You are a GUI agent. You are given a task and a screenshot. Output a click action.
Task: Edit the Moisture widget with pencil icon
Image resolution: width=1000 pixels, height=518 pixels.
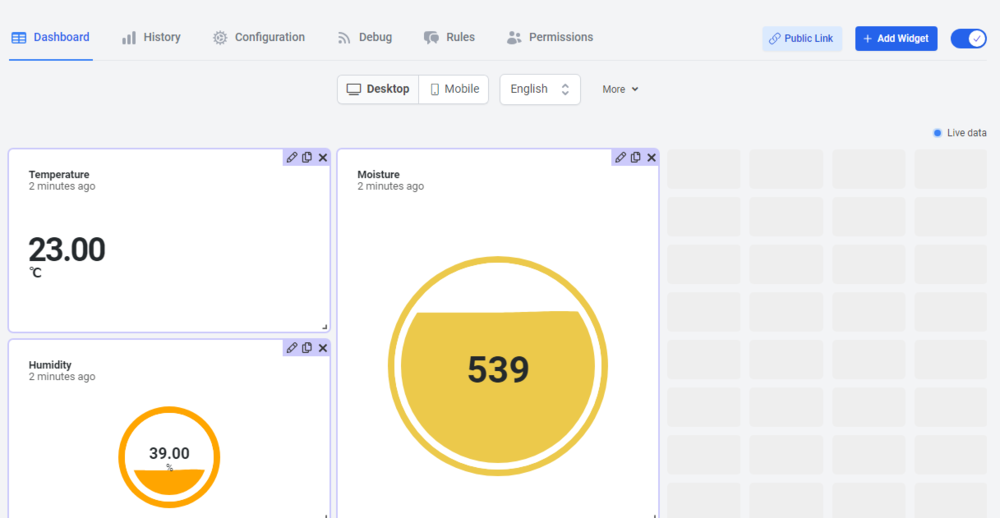[621, 157]
